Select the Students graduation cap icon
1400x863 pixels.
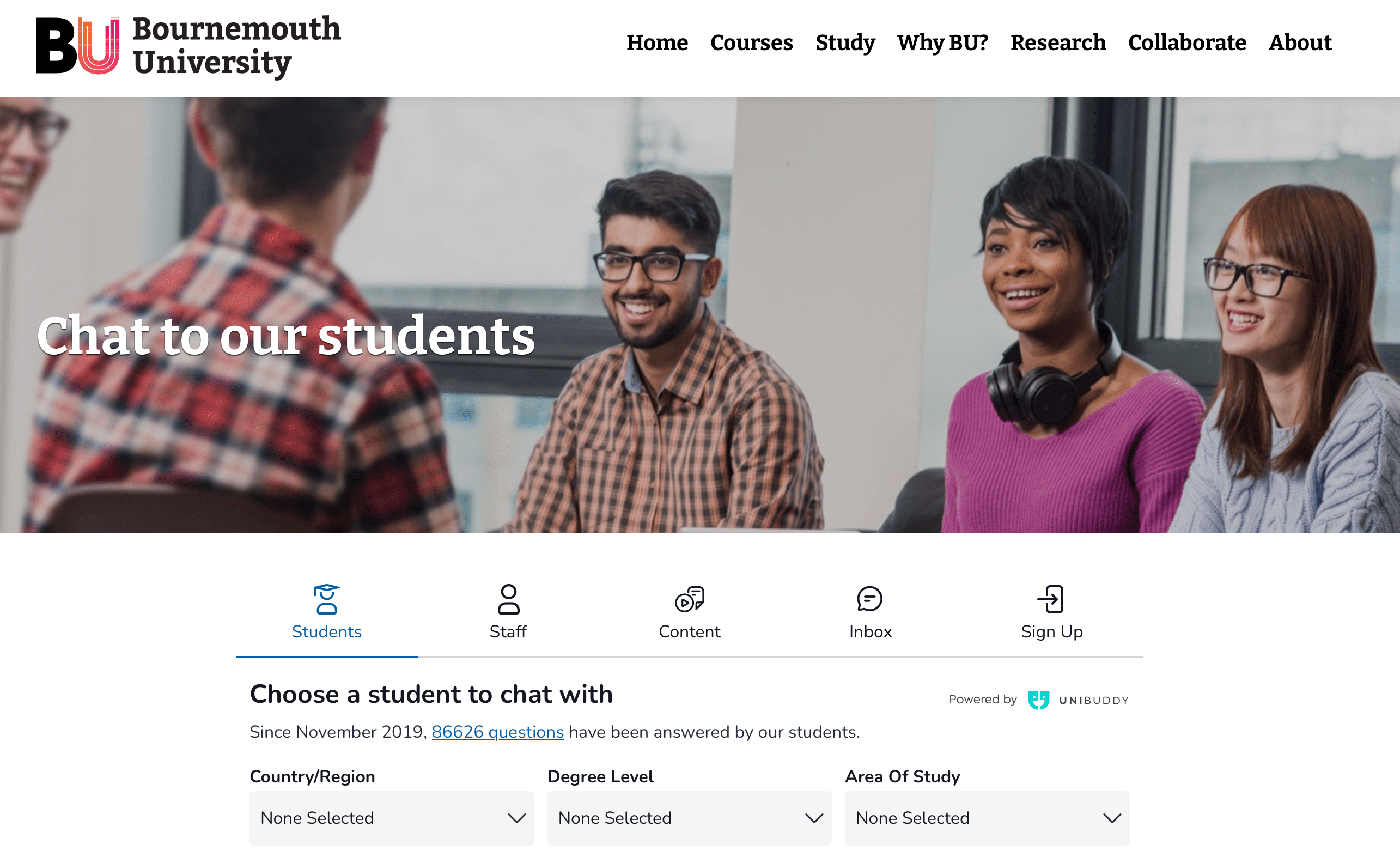tap(326, 599)
